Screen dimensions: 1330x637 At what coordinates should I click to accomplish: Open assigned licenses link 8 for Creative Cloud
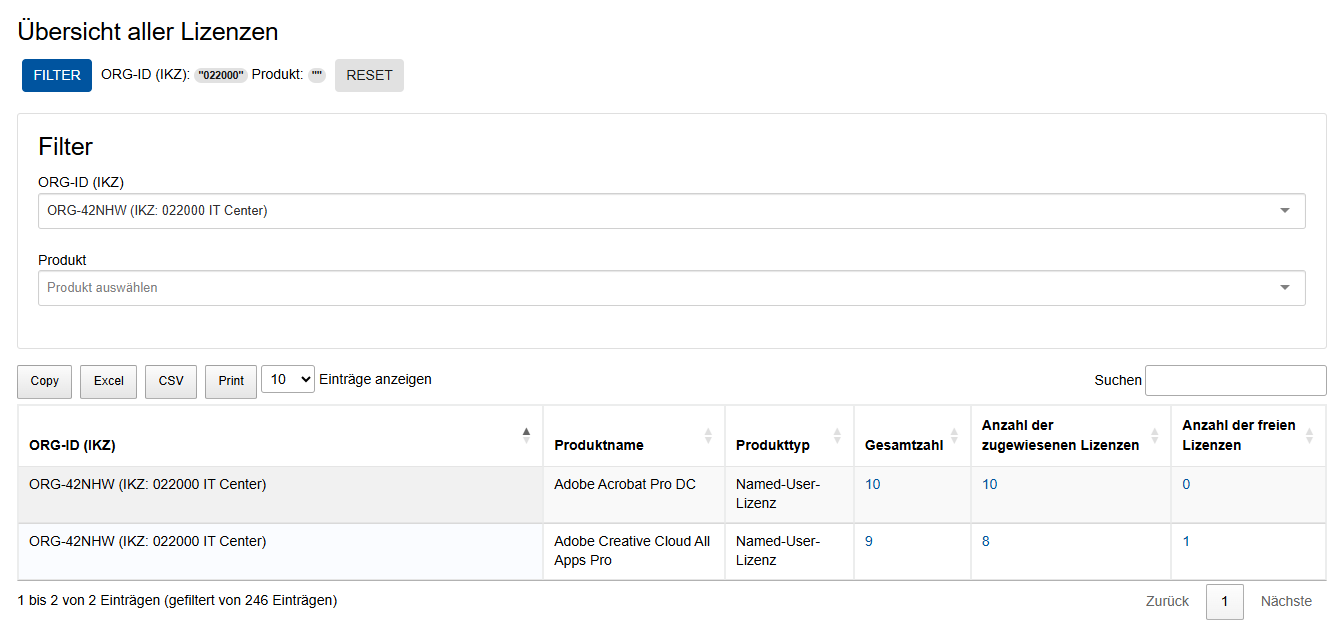click(986, 541)
